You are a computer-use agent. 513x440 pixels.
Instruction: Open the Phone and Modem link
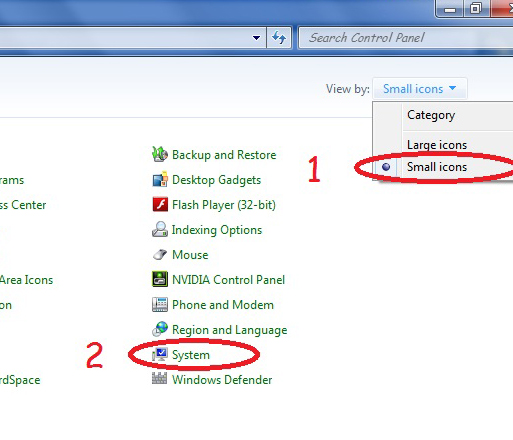click(223, 305)
